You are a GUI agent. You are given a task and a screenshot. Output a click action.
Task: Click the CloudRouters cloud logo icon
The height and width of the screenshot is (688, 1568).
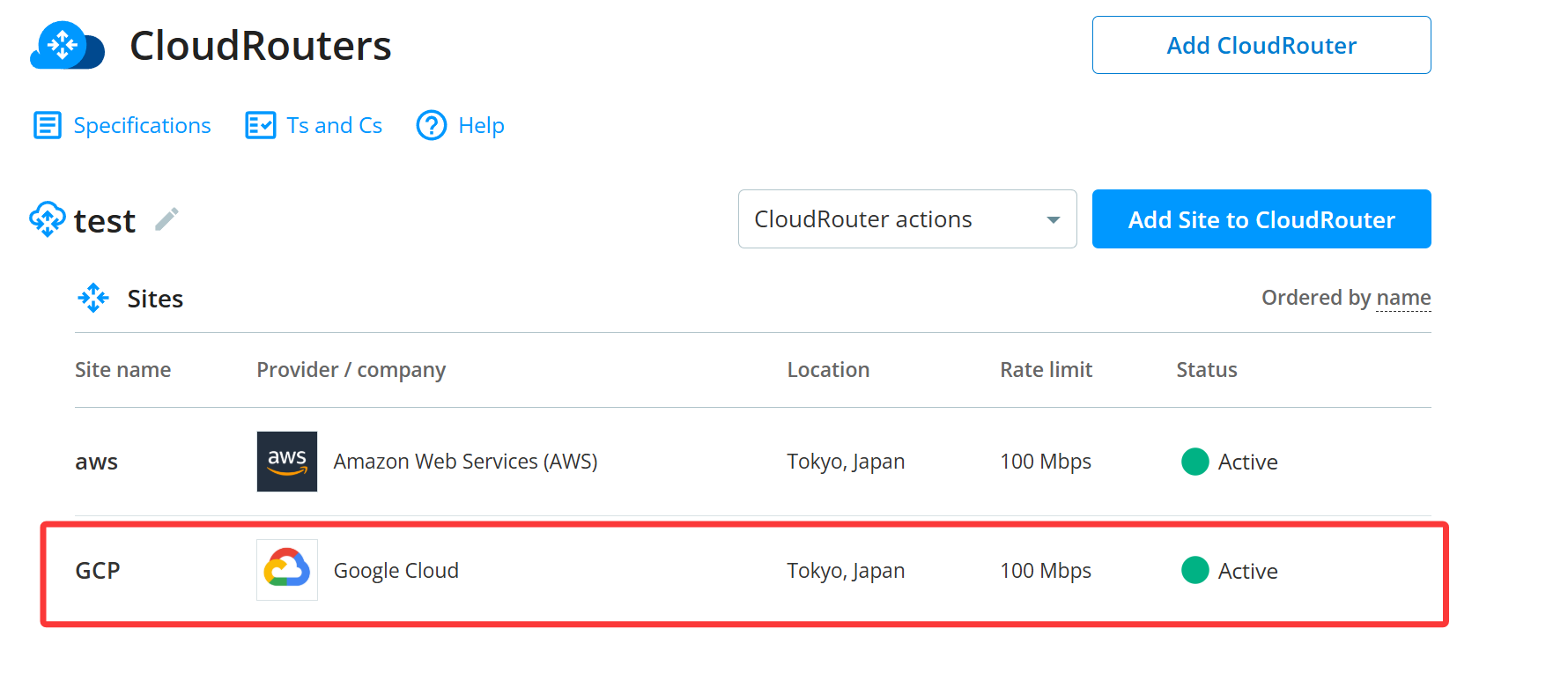tap(67, 46)
